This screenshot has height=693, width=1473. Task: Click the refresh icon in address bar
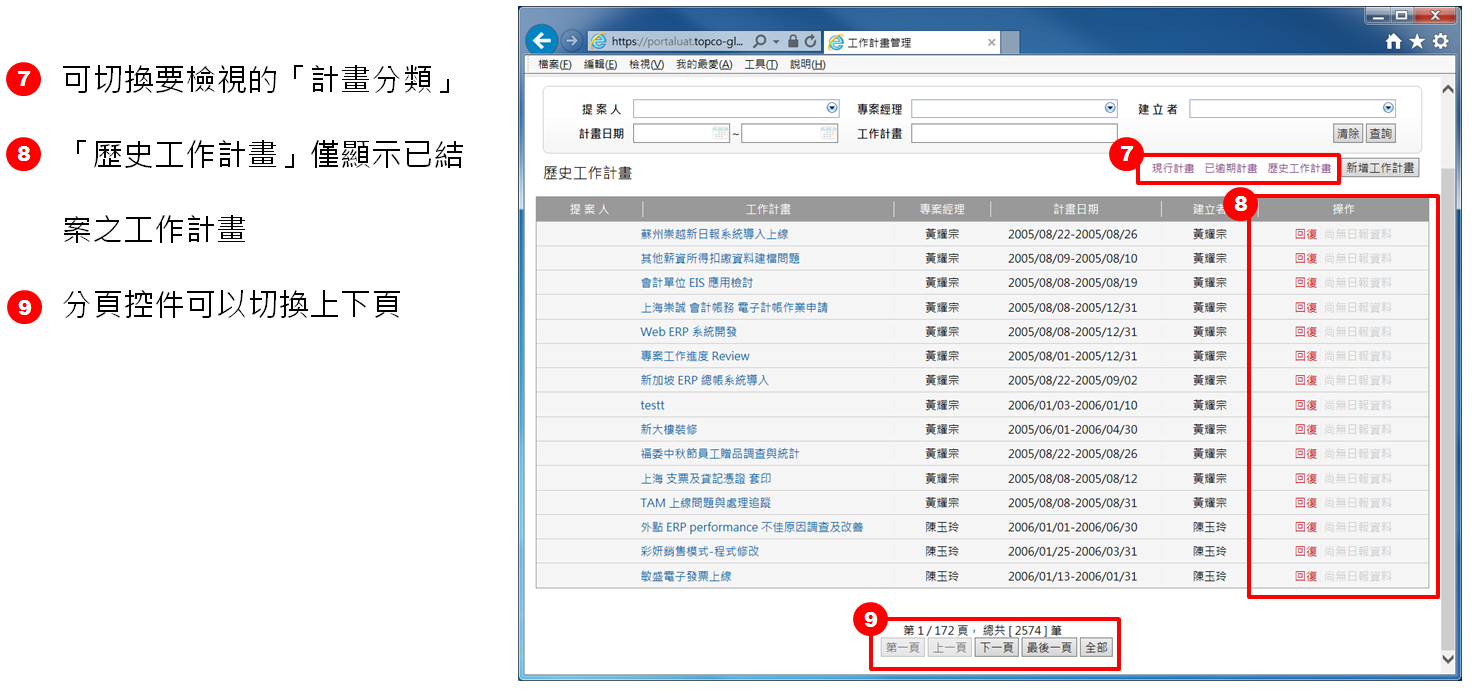click(x=810, y=42)
